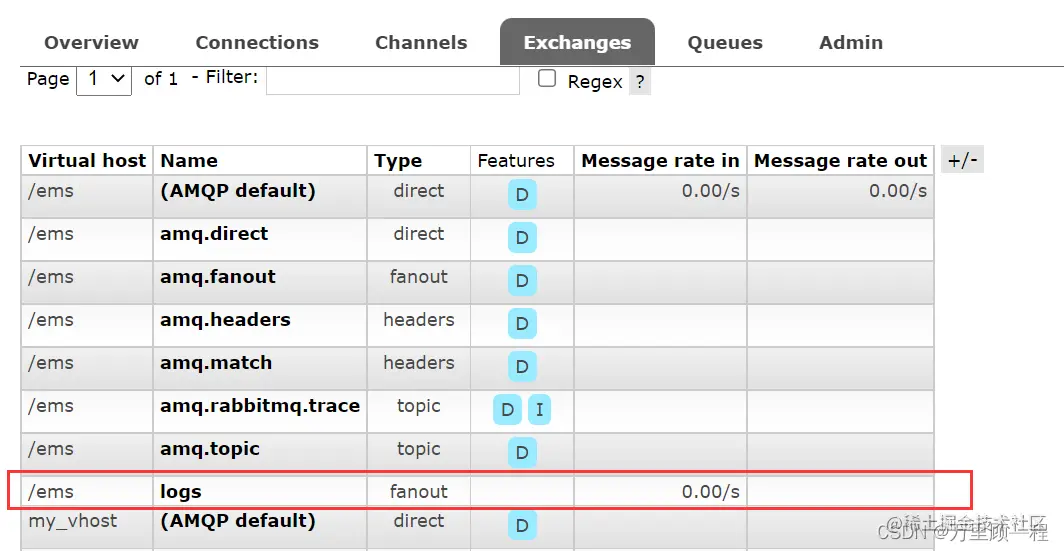Switch to the Overview tab
Viewport: 1064px width, 551px height.
point(91,42)
